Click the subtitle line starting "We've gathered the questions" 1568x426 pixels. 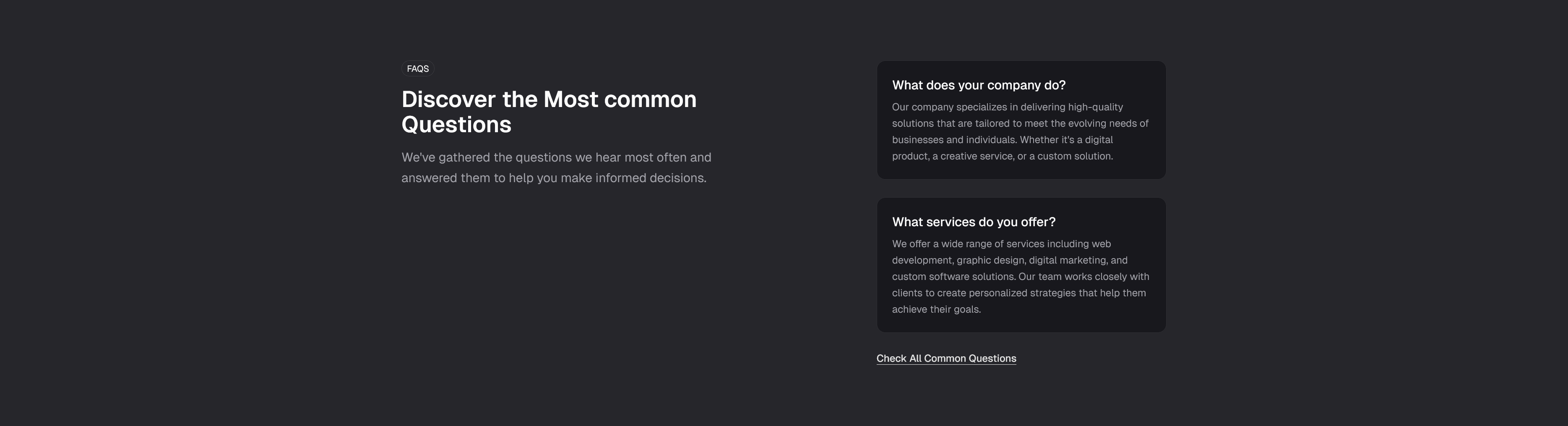tap(556, 157)
